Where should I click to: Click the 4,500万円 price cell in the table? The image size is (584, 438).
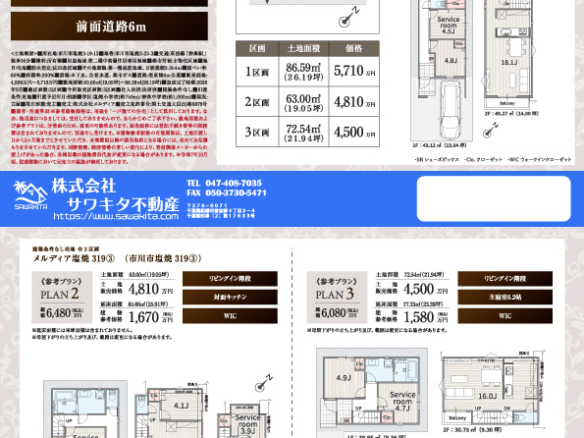(x=354, y=132)
